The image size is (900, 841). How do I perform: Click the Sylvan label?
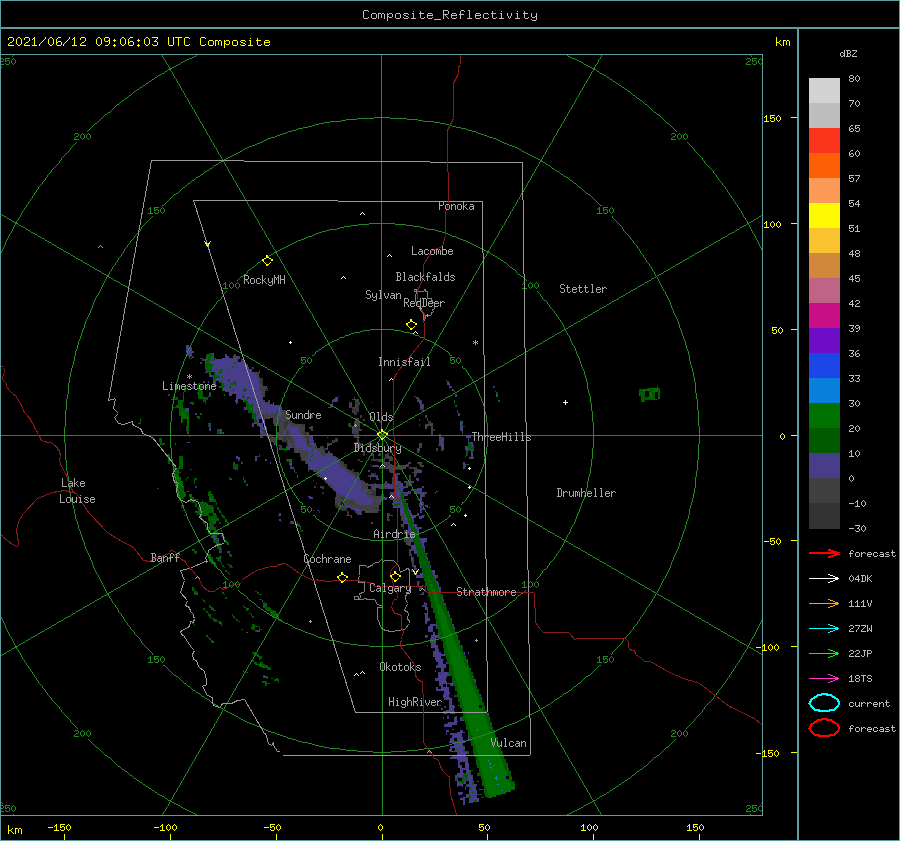(383, 294)
